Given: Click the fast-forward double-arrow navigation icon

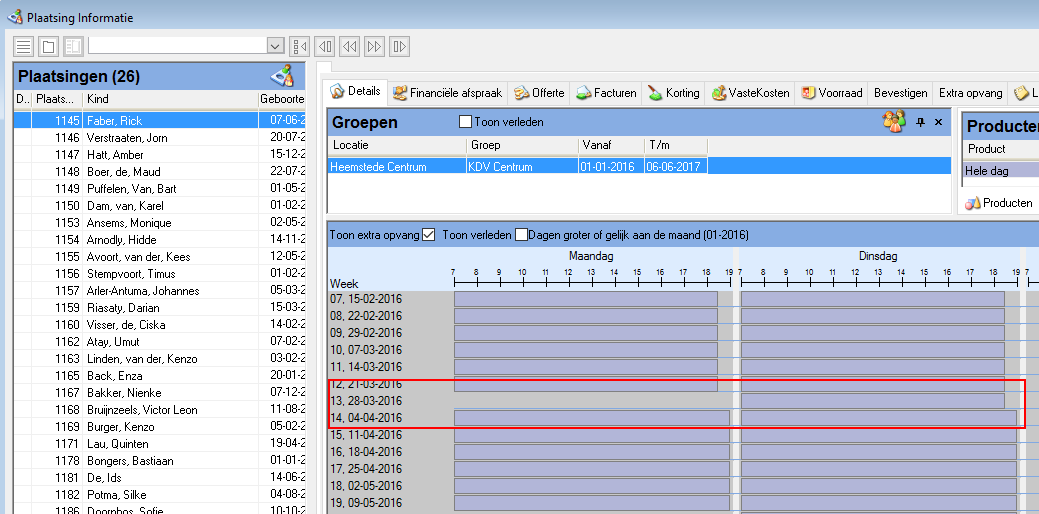Looking at the screenshot, I should (x=374, y=46).
